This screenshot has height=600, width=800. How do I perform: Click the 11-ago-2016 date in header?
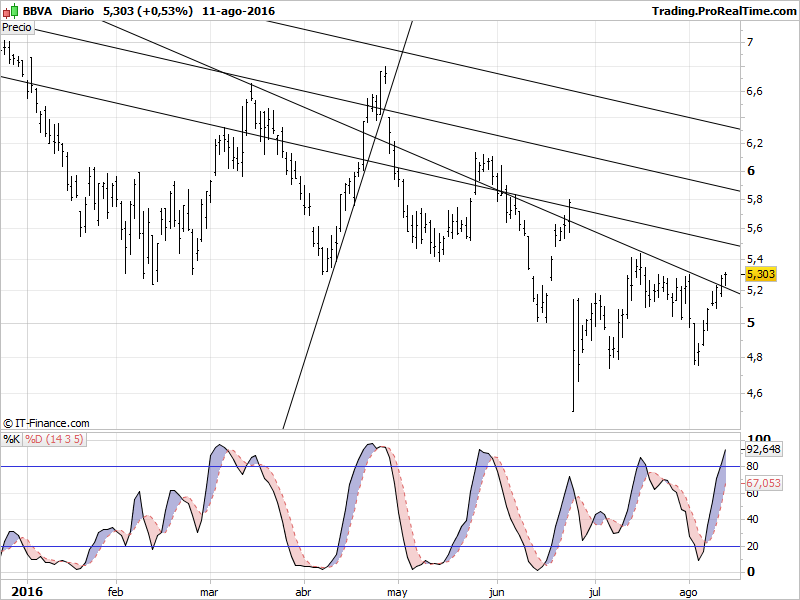tap(238, 11)
